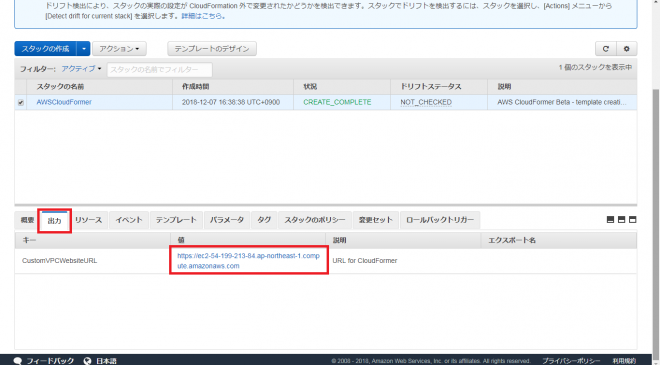Click the CustomVPCWebsiteURL key cell
The height and width of the screenshot is (365, 660).
[59, 261]
